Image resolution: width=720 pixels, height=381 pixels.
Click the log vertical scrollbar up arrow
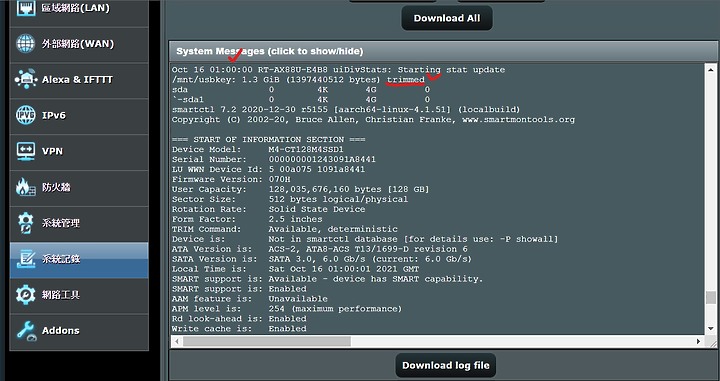coord(710,70)
